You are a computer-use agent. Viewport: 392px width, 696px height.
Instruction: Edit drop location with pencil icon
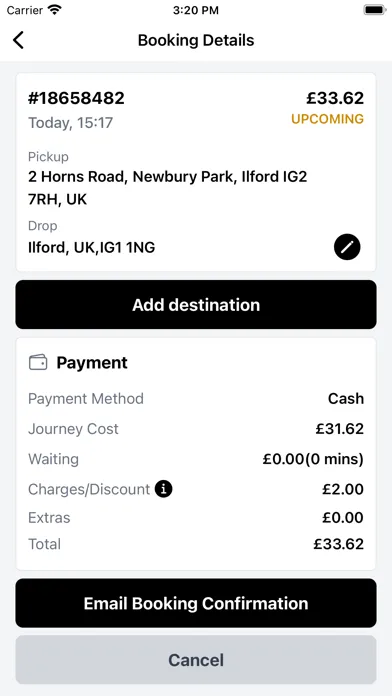coord(347,247)
